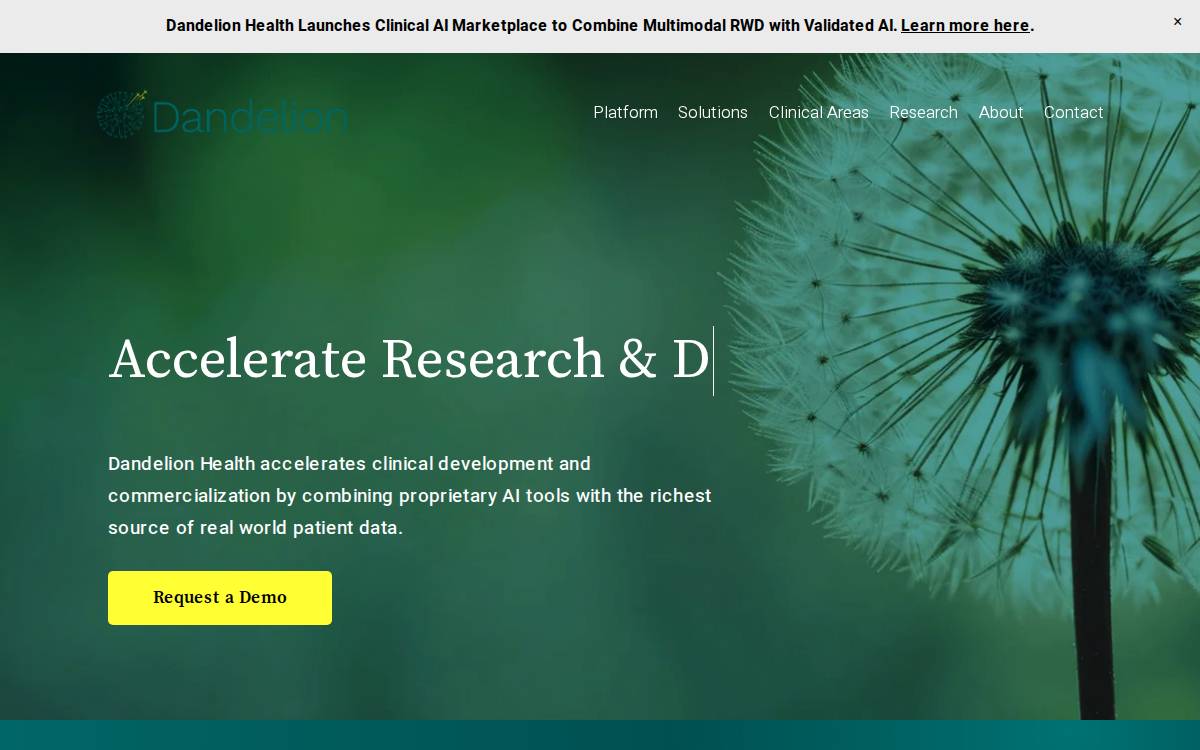Open the Solutions menu
Image resolution: width=1200 pixels, height=750 pixels.
tap(713, 112)
